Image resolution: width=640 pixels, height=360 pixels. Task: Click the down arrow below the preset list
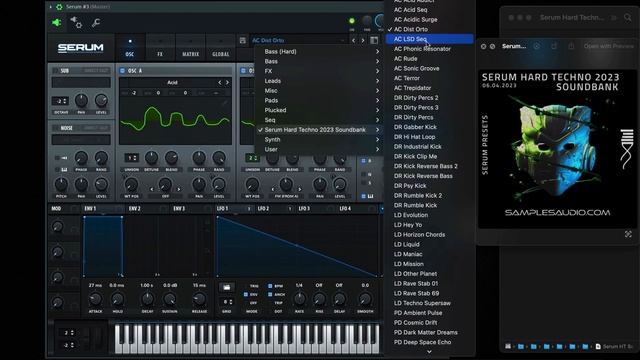click(x=429, y=351)
